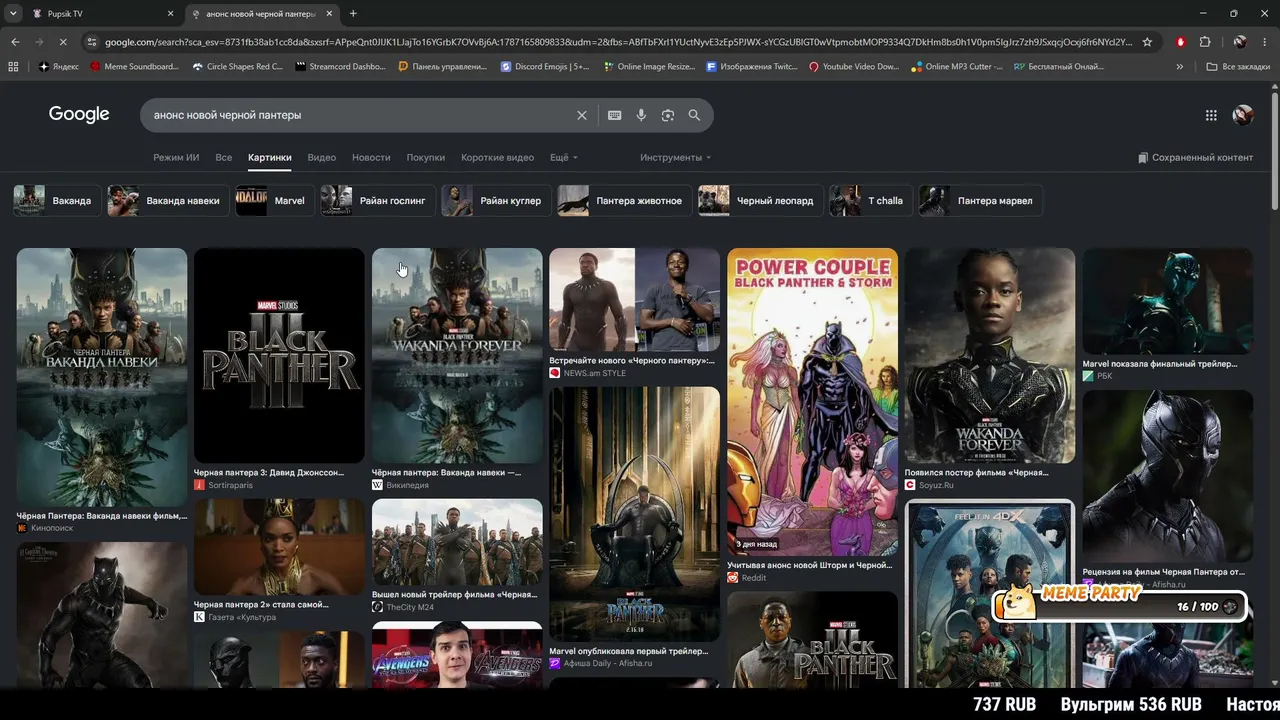
Task: Filter images by 'T challa' chip
Action: click(x=871, y=201)
